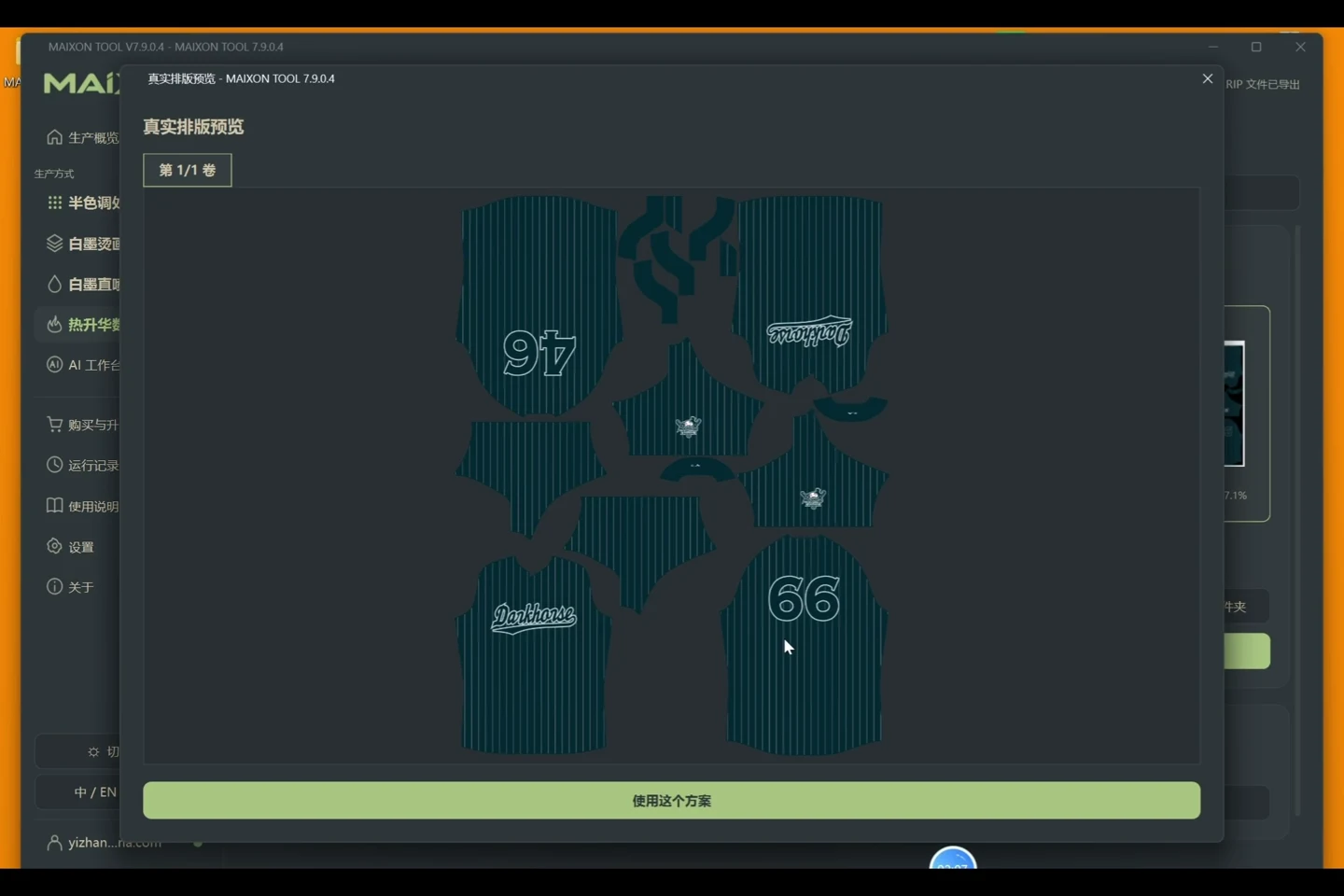Choose the 白墨直喷 droplet icon
This screenshot has width=1344, height=896.
pyautogui.click(x=54, y=284)
